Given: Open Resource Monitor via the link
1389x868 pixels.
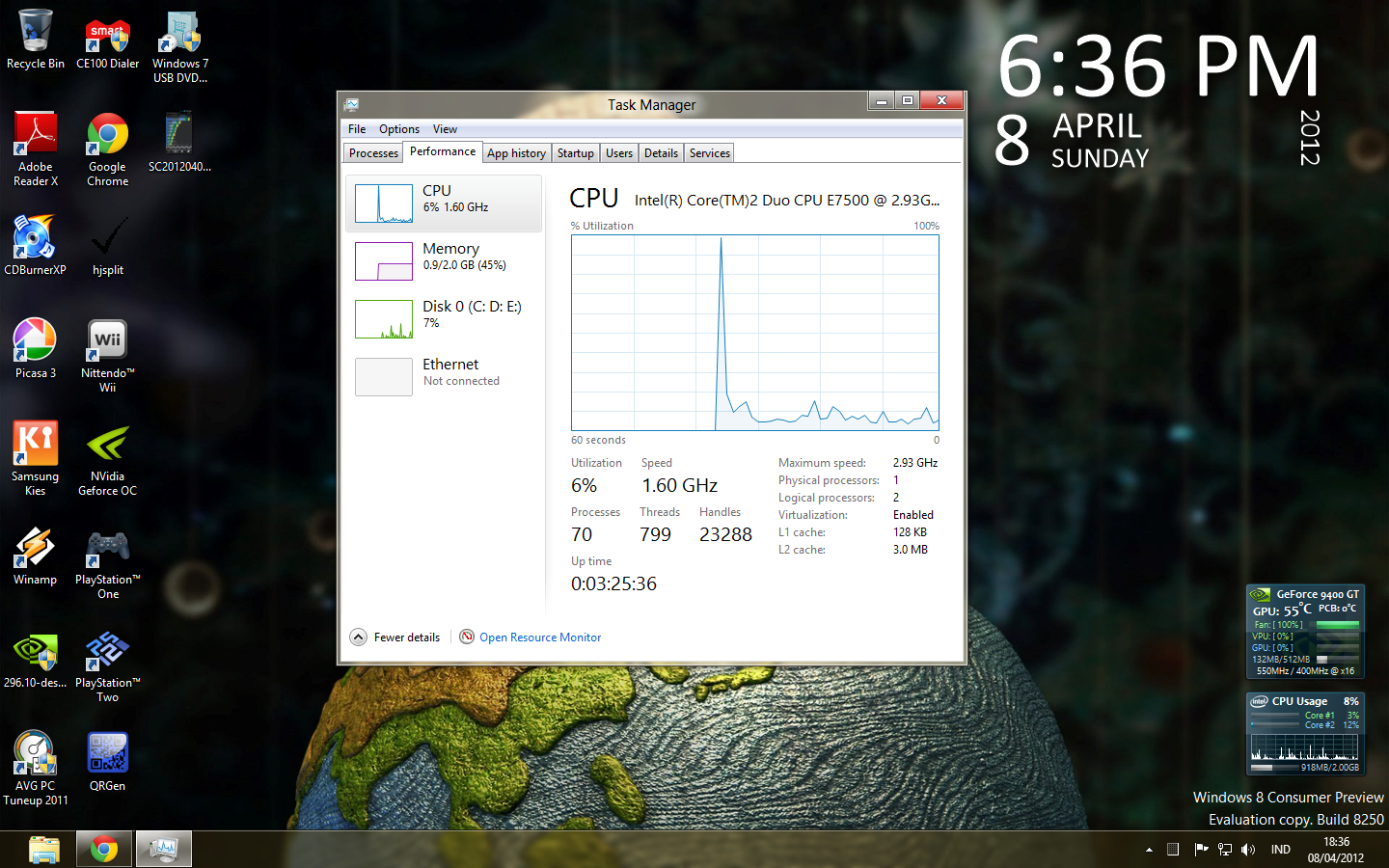Looking at the screenshot, I should [x=540, y=637].
